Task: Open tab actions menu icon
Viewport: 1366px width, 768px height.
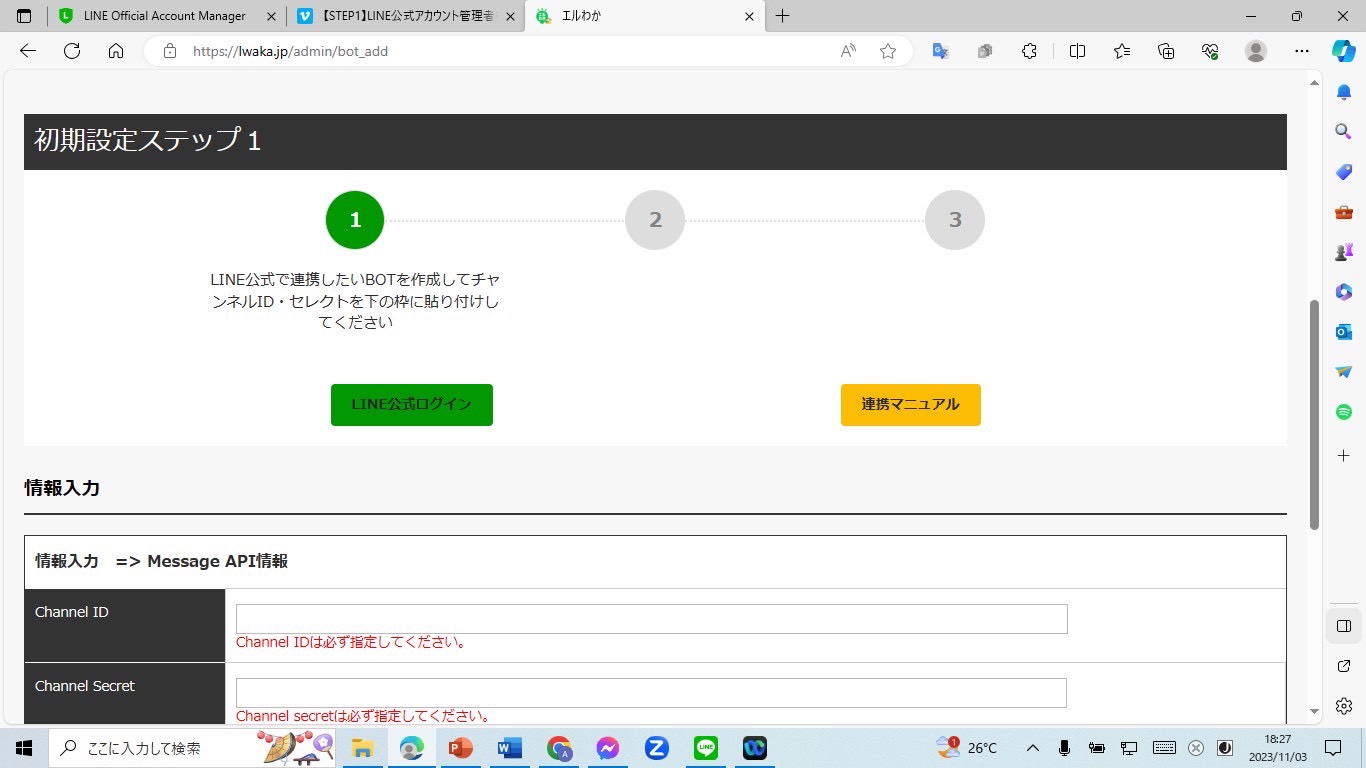Action: pos(24,16)
